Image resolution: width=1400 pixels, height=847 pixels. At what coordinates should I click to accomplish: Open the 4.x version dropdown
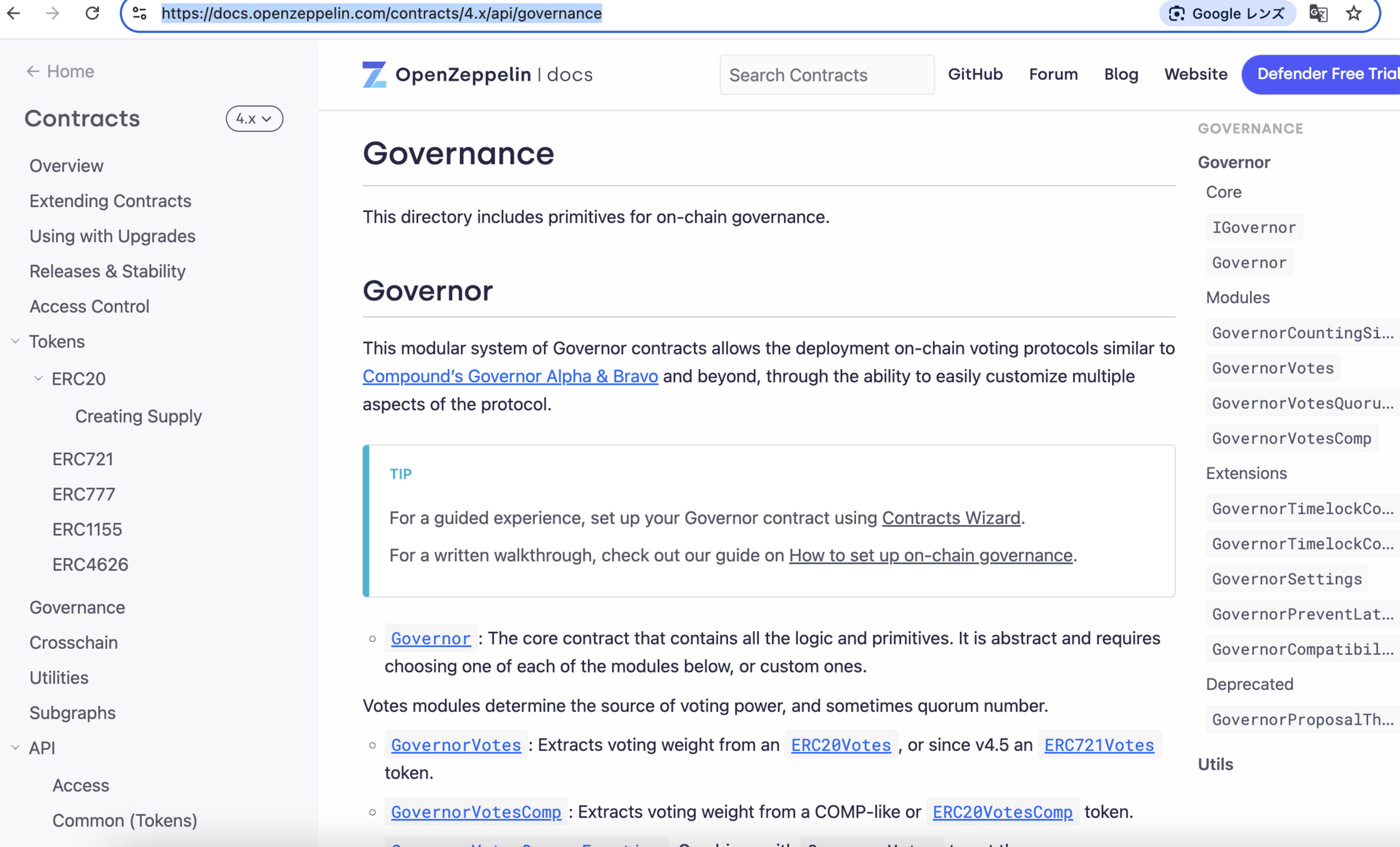pos(254,119)
